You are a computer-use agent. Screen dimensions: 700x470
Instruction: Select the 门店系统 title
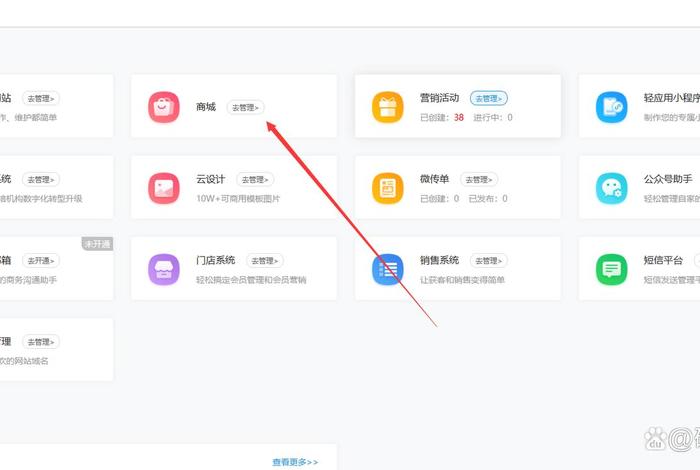click(216, 260)
